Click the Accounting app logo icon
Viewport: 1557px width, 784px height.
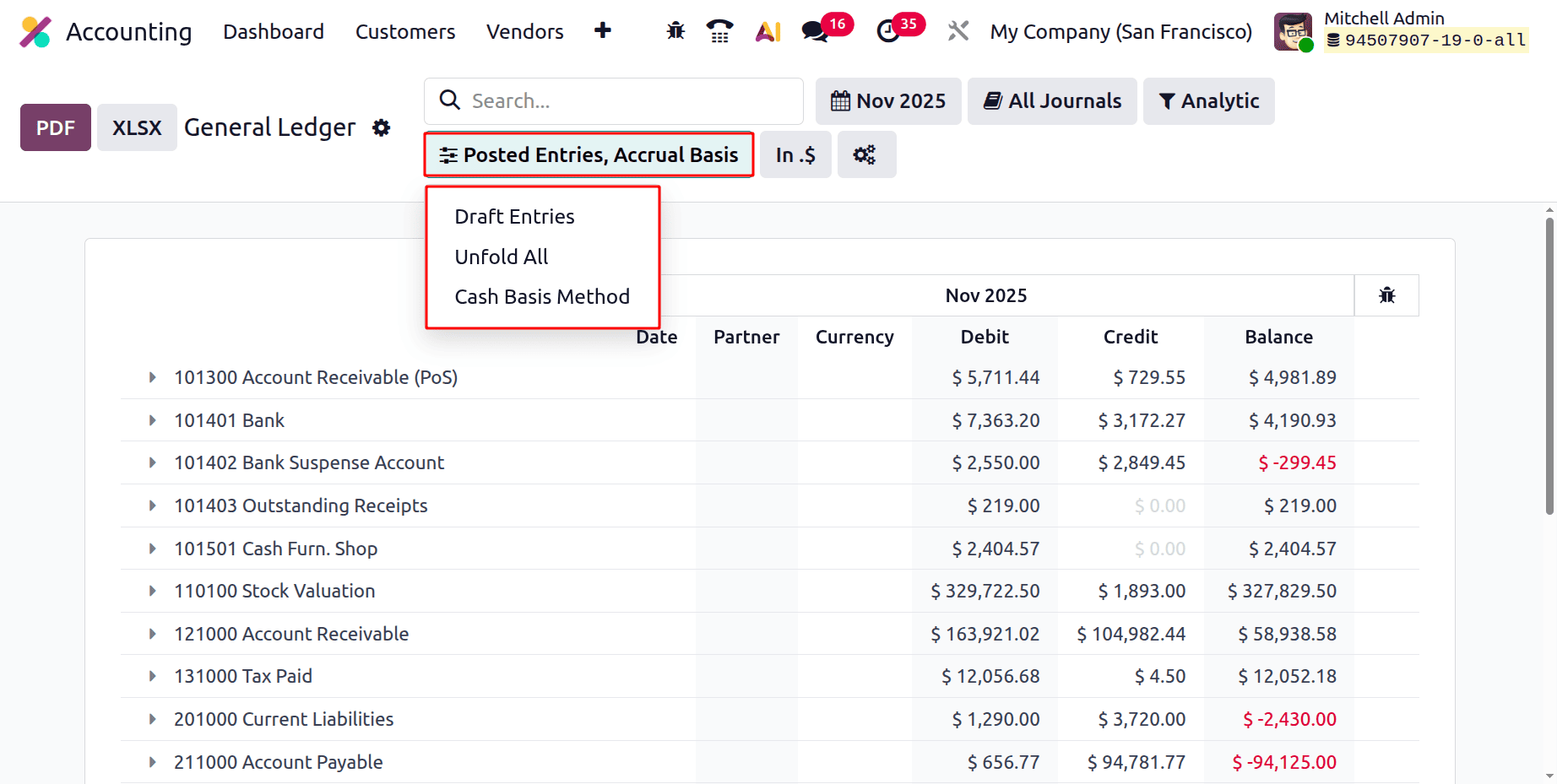(x=35, y=32)
